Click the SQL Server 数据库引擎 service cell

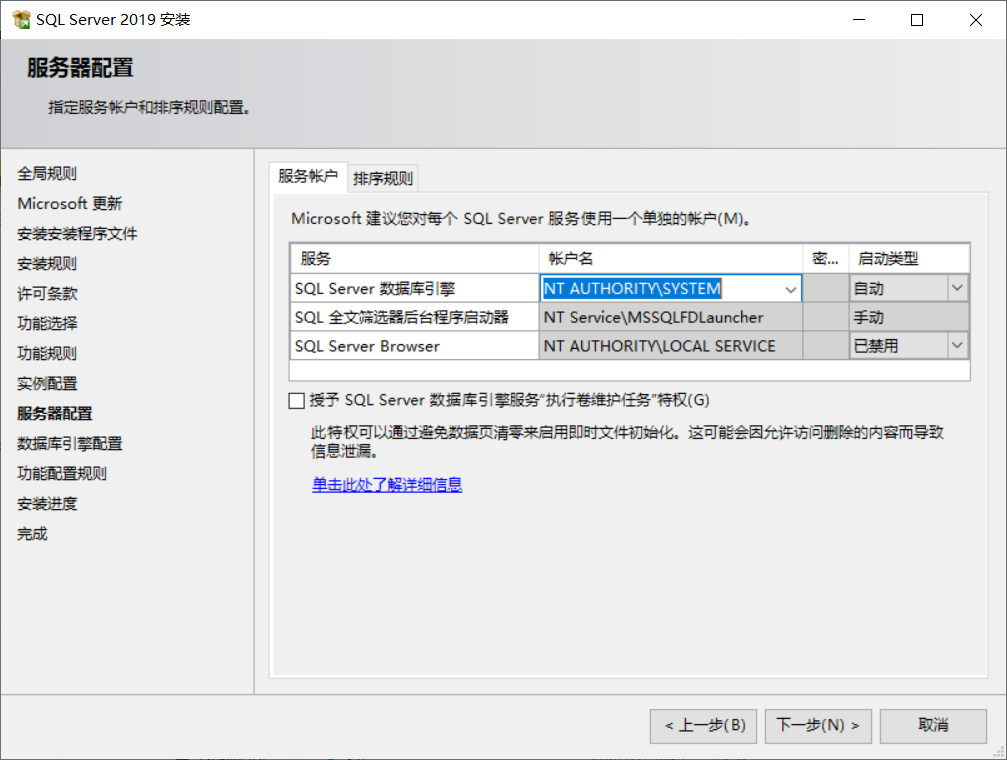tap(414, 289)
